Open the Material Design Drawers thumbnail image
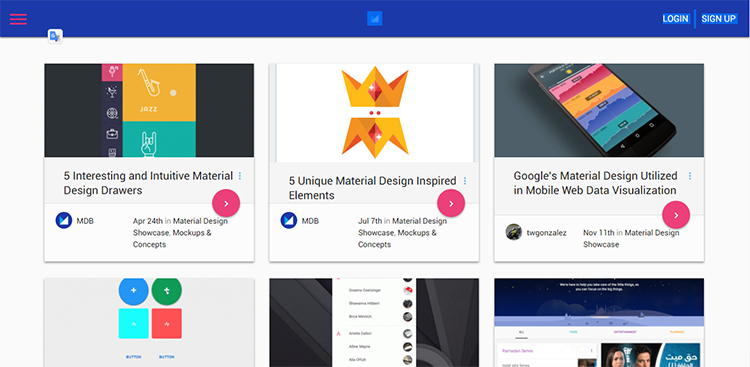The image size is (750, 367). pos(149,110)
